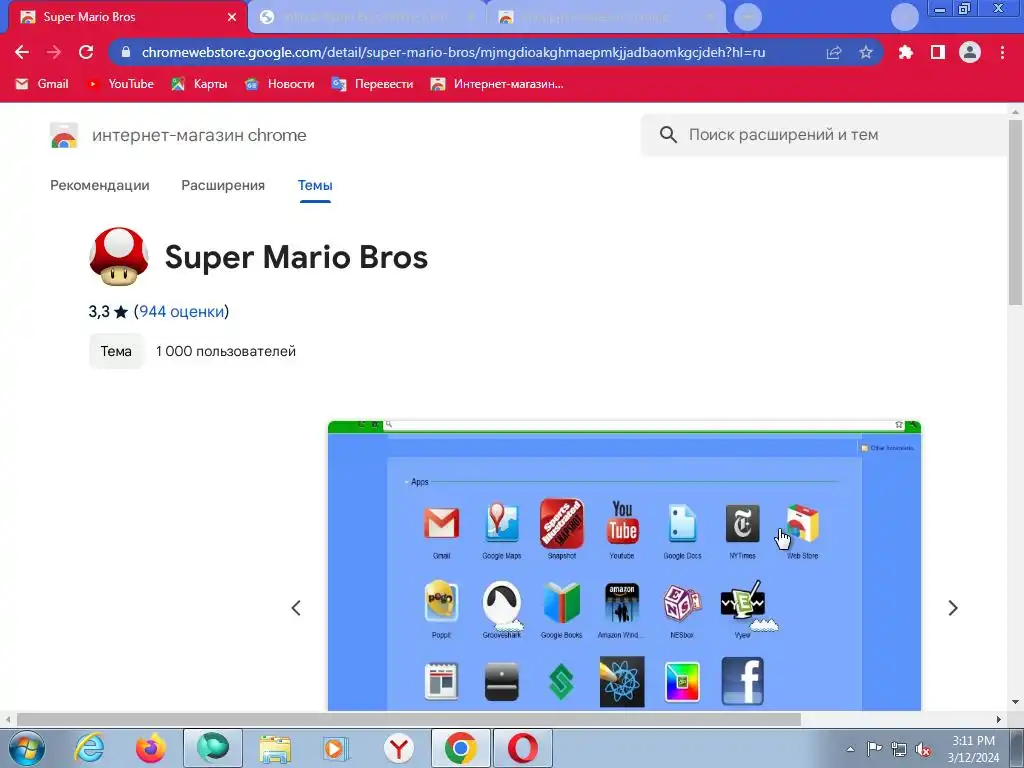This screenshot has width=1024, height=768.
Task: Click the address bar URL
Action: [453, 52]
